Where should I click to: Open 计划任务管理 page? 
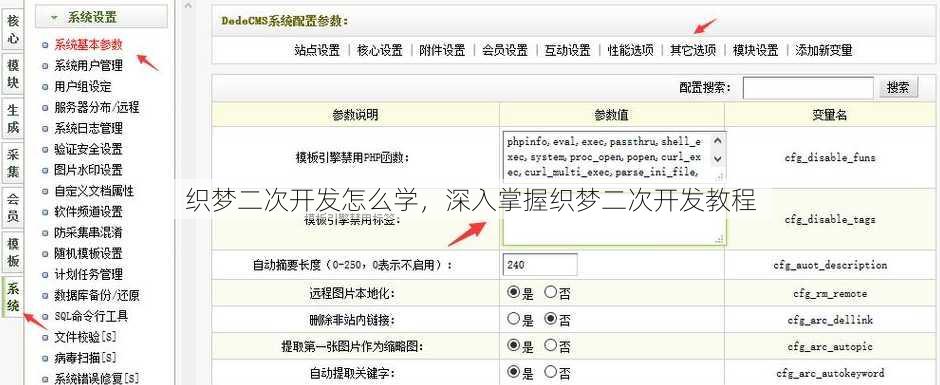(x=88, y=274)
